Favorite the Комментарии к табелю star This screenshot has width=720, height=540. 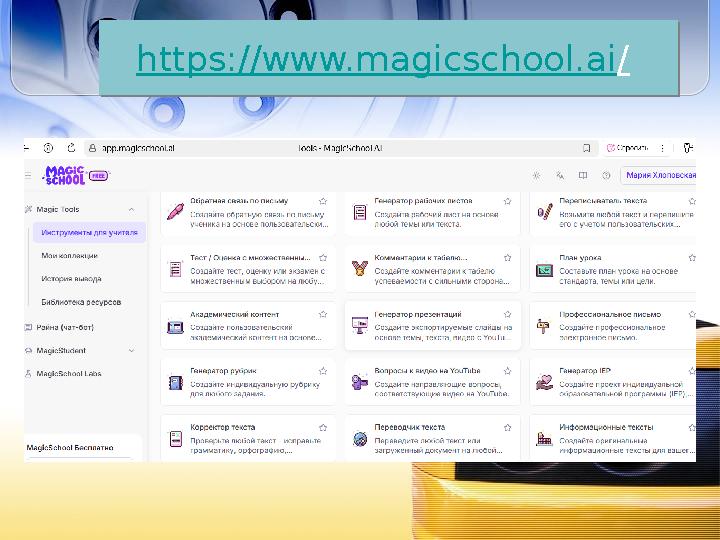click(507, 258)
